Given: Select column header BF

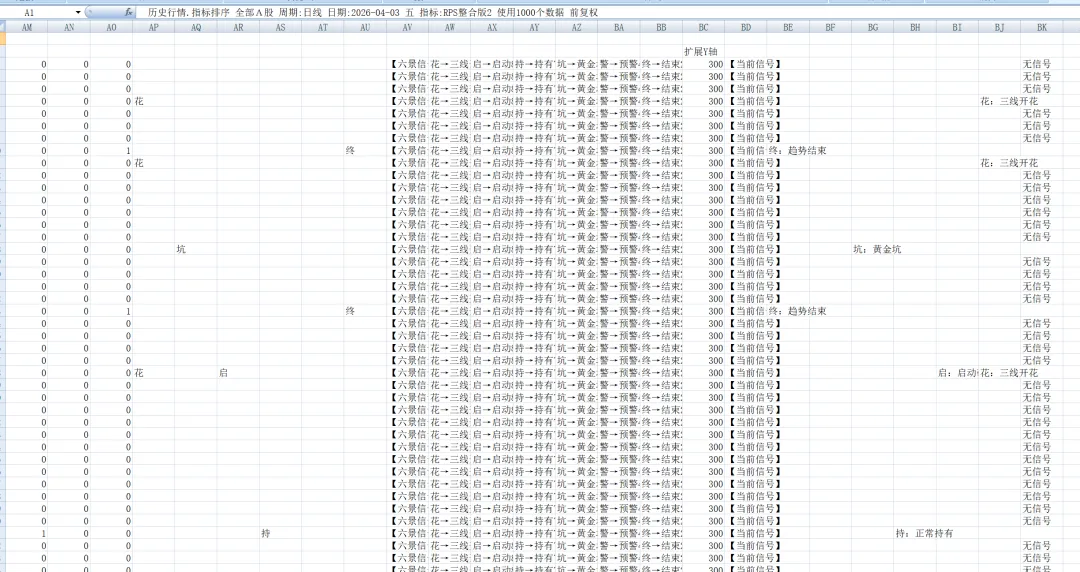Looking at the screenshot, I should 831,28.
